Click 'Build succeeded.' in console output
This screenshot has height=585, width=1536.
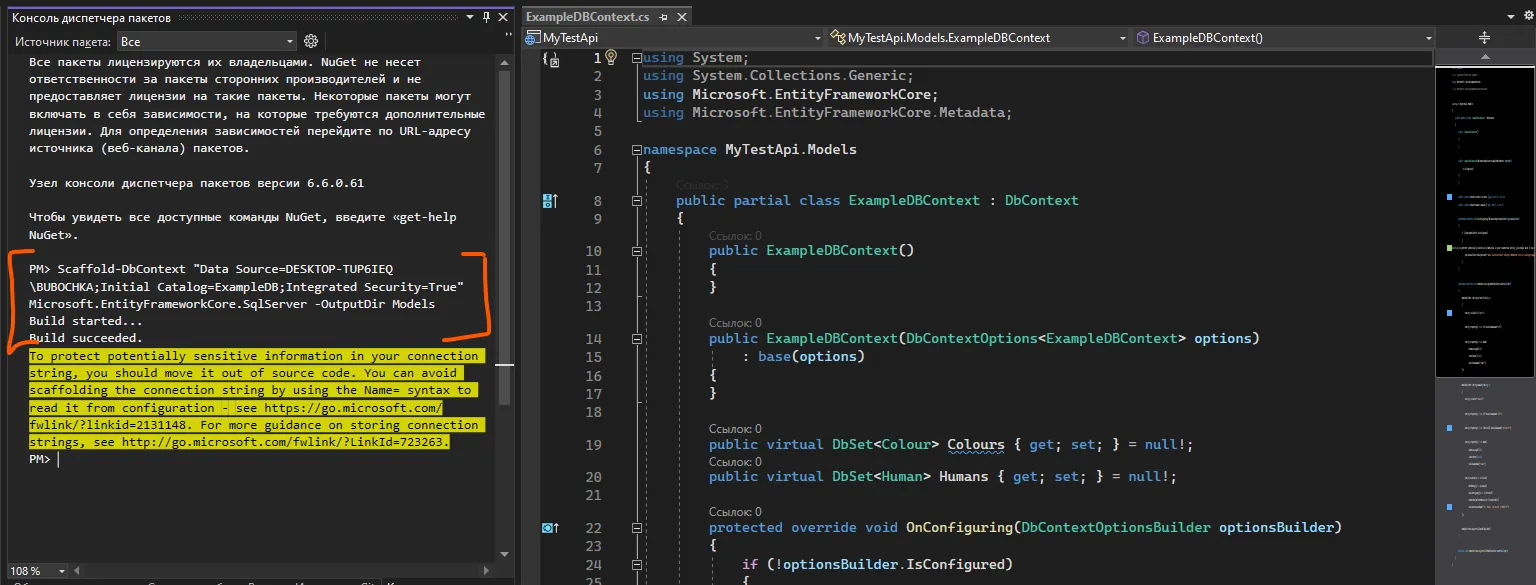[x=86, y=339]
